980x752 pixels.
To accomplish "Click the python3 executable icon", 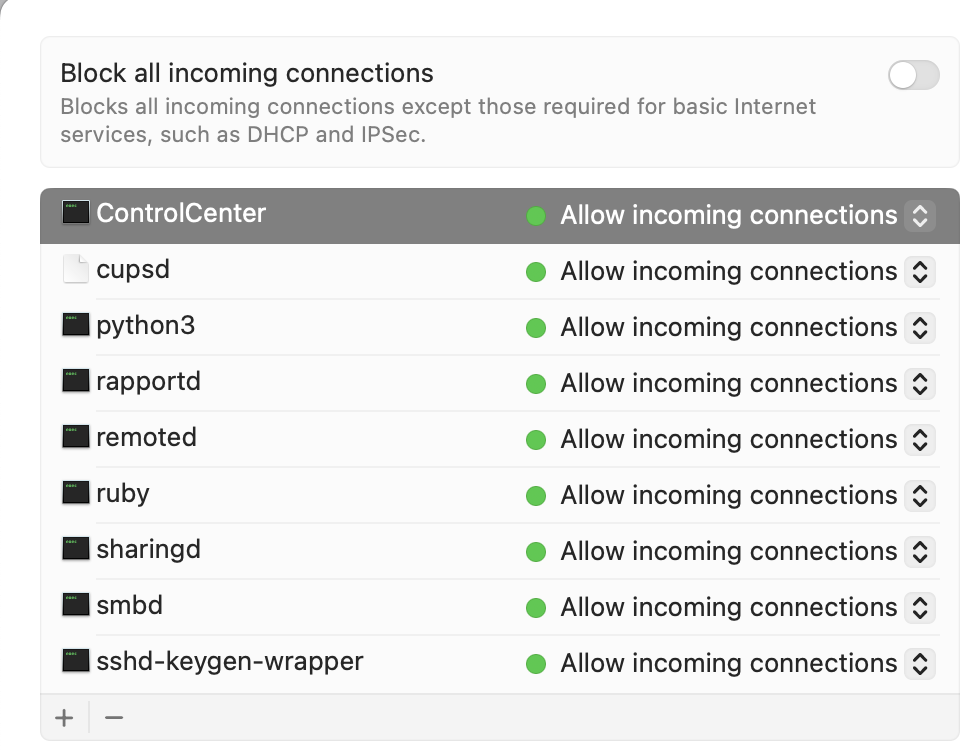I will coord(75,326).
